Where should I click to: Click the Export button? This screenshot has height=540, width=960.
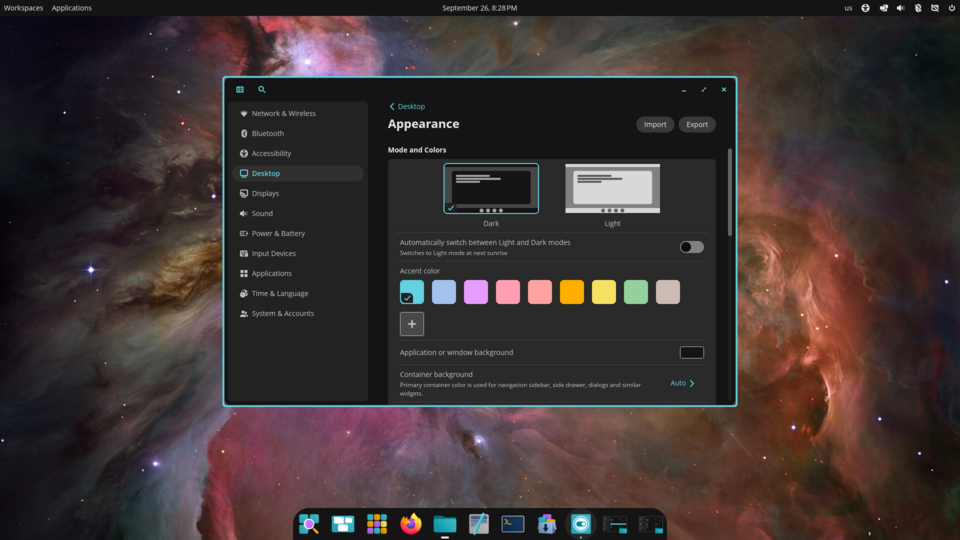click(x=697, y=125)
